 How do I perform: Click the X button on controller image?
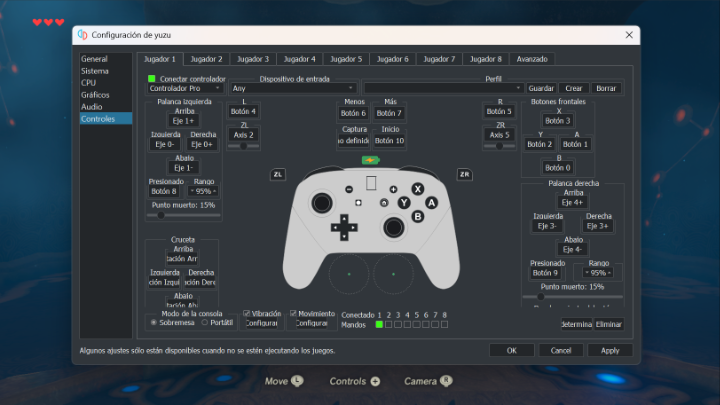click(x=417, y=189)
